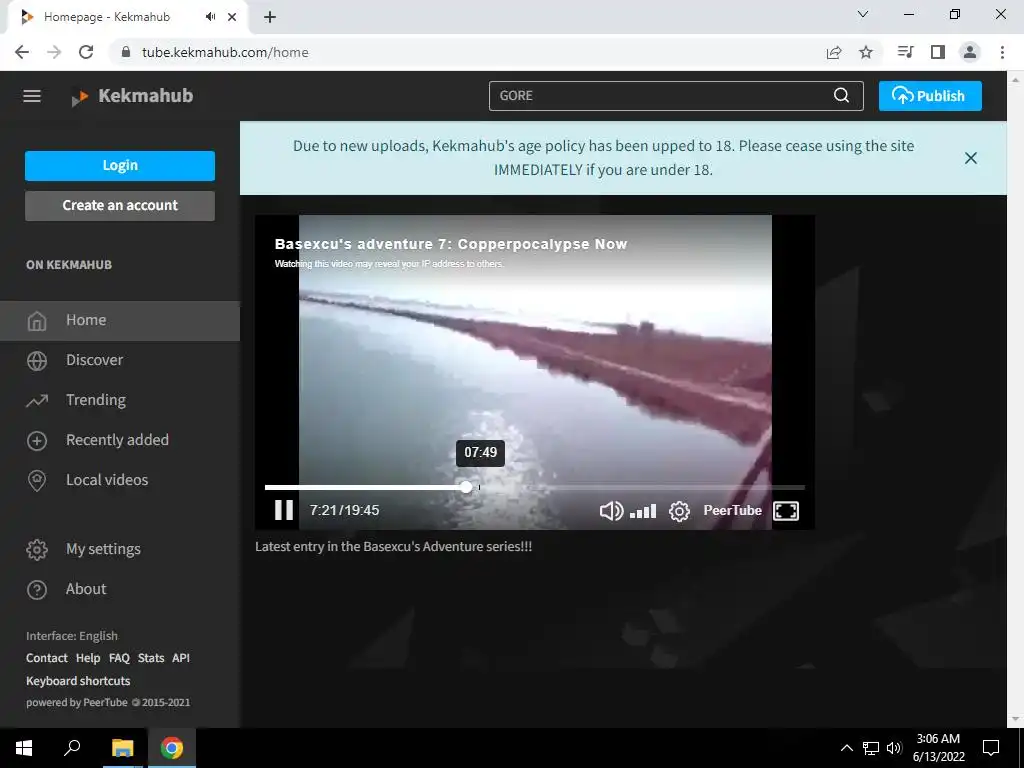Open the Stats footer link
The width and height of the screenshot is (1024, 768).
[x=151, y=658]
